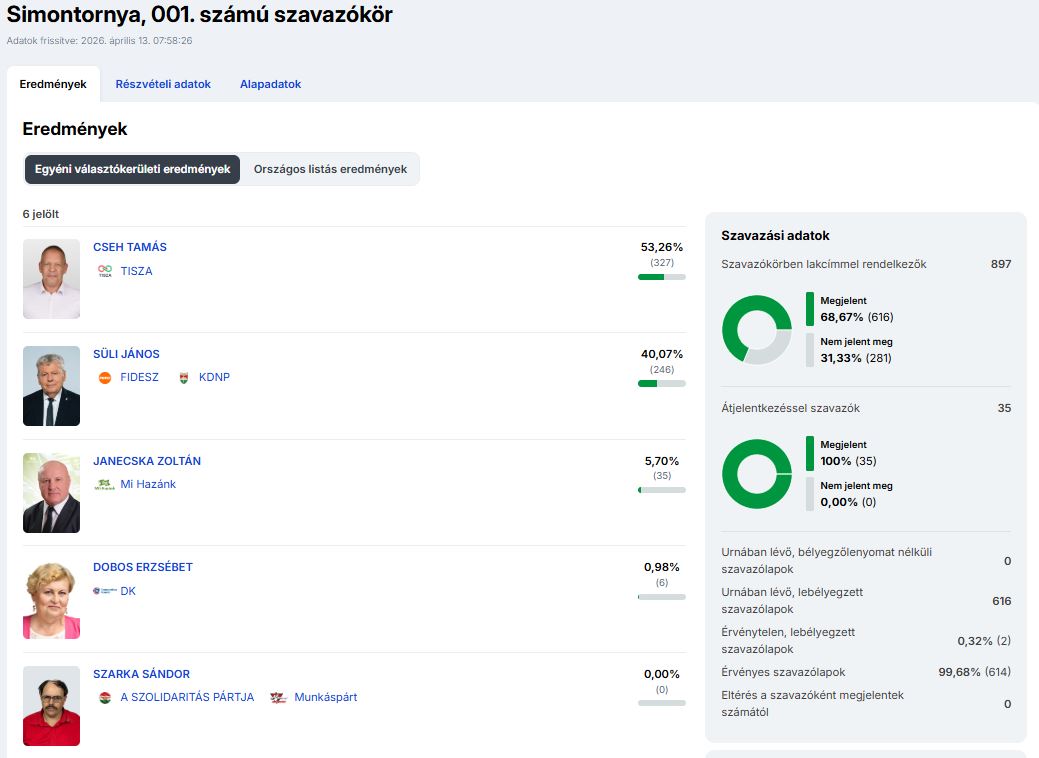The height and width of the screenshot is (758, 1039).
Task: Click the orange FIDESZ party logo
Action: [x=105, y=378]
